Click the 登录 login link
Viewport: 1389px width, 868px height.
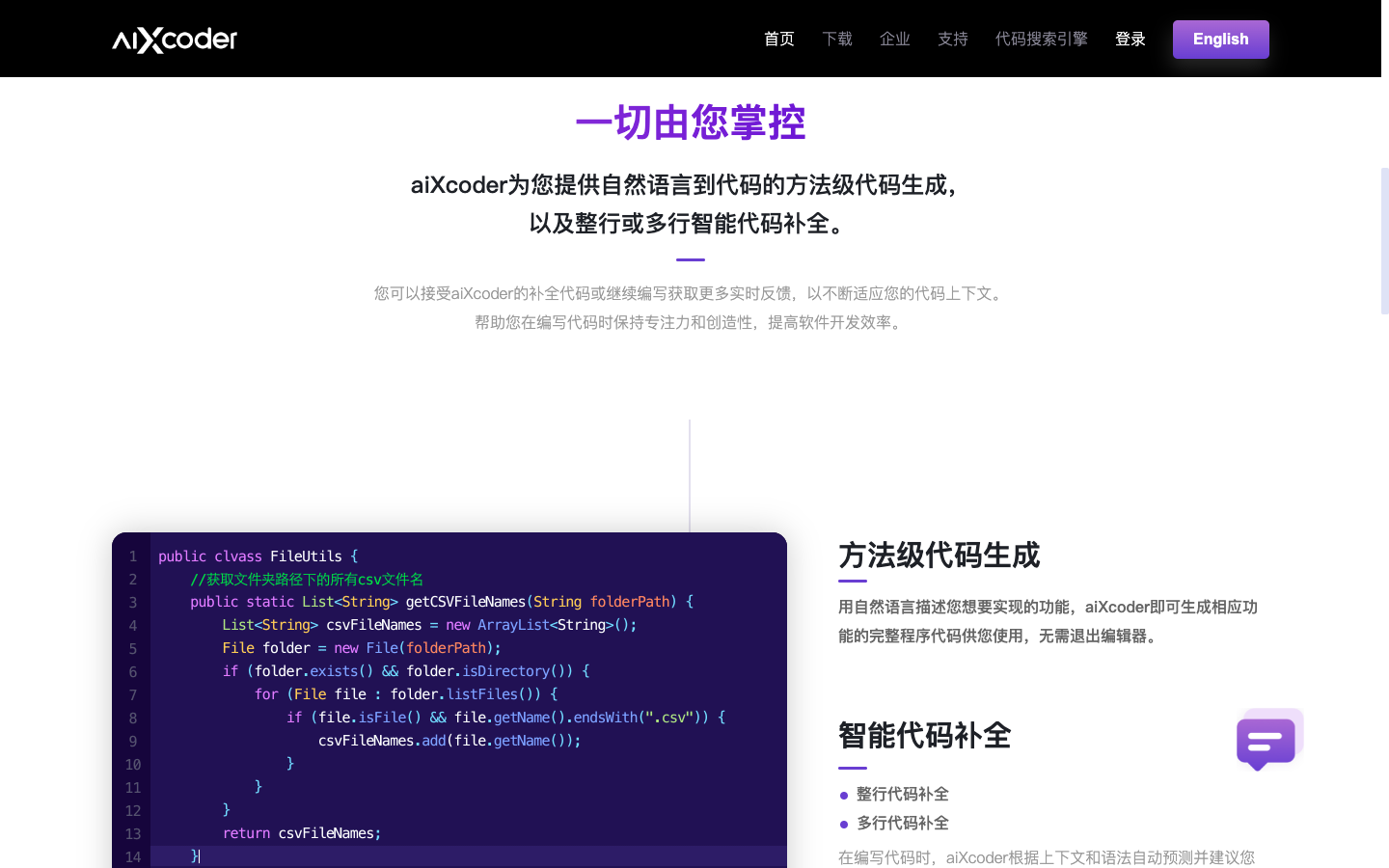(1130, 39)
